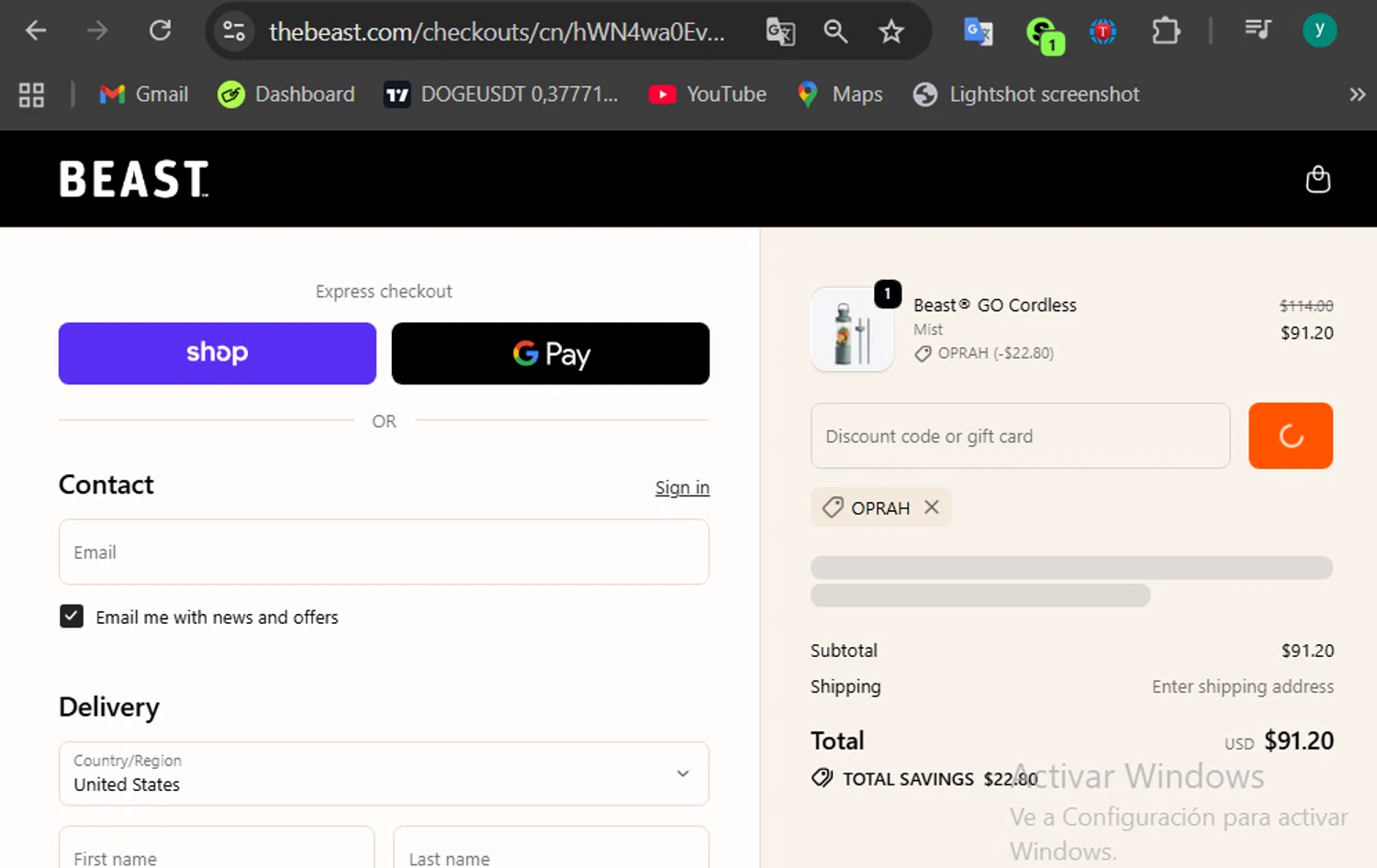The image size is (1377, 868).
Task: Open the Chrome profile avatar
Action: click(1319, 30)
